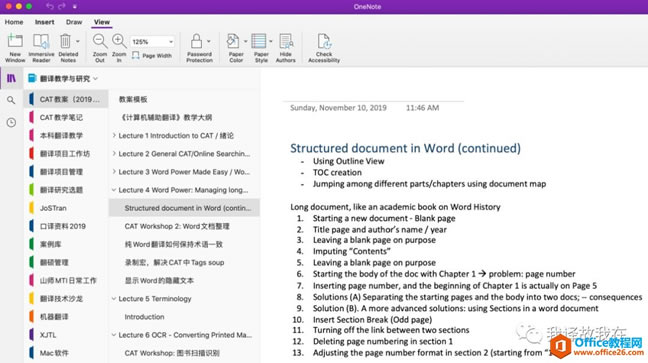Open the 翻译项目管理 section
The image size is (648, 363).
[x=66, y=172]
